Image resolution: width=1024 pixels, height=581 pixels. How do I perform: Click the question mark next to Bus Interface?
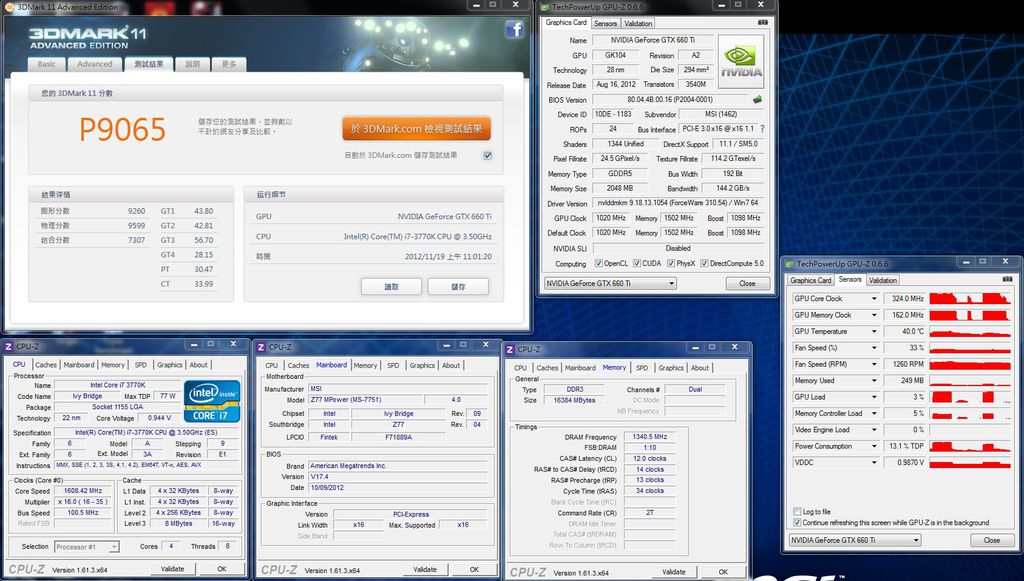(762, 129)
